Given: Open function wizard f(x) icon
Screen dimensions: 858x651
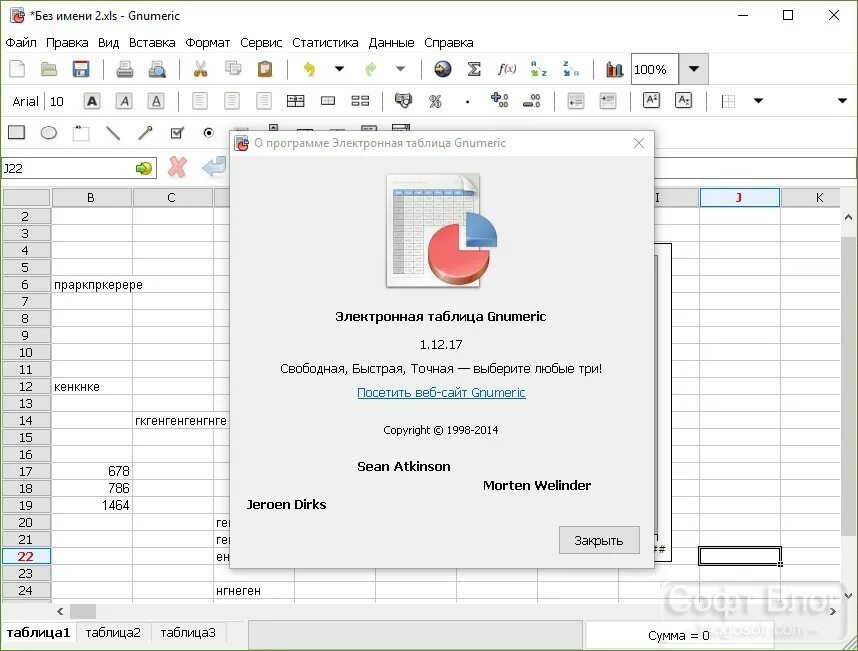Looking at the screenshot, I should tap(507, 69).
